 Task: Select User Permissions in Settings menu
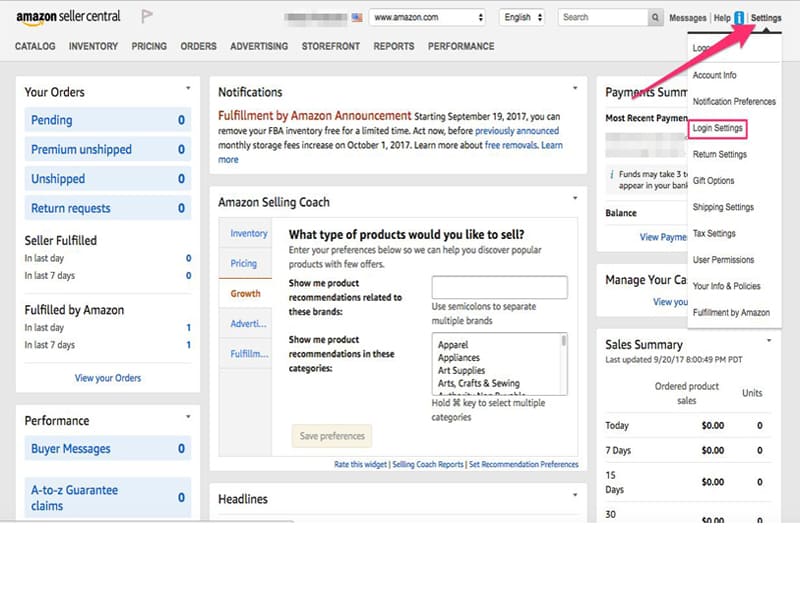(x=723, y=260)
